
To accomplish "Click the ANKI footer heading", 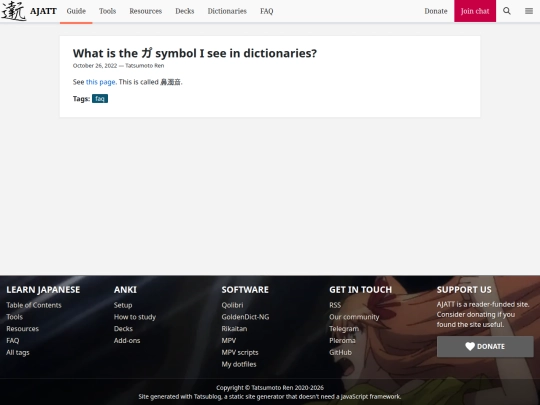I will click(x=125, y=290).
